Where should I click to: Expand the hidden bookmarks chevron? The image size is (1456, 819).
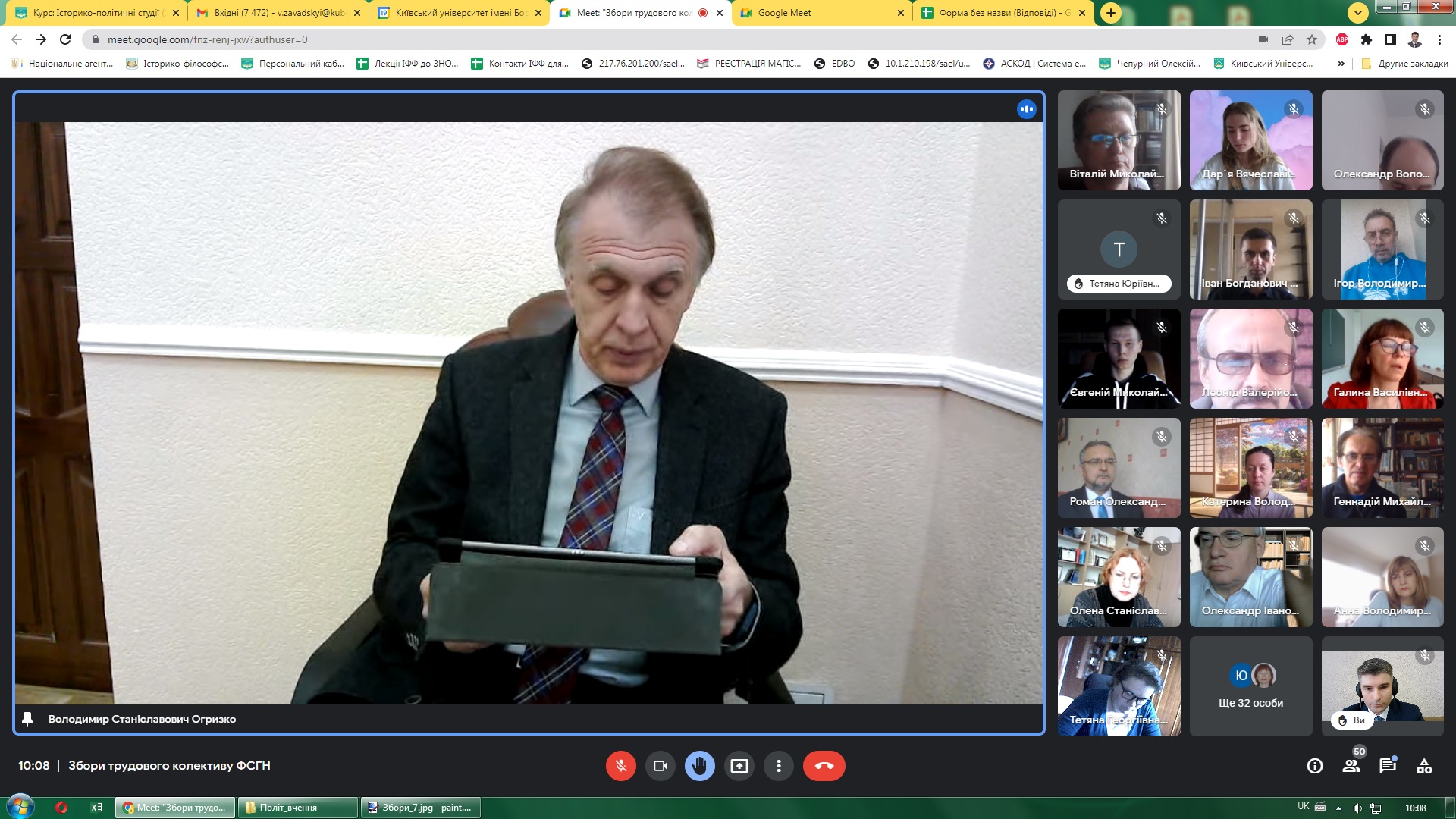(x=1341, y=64)
